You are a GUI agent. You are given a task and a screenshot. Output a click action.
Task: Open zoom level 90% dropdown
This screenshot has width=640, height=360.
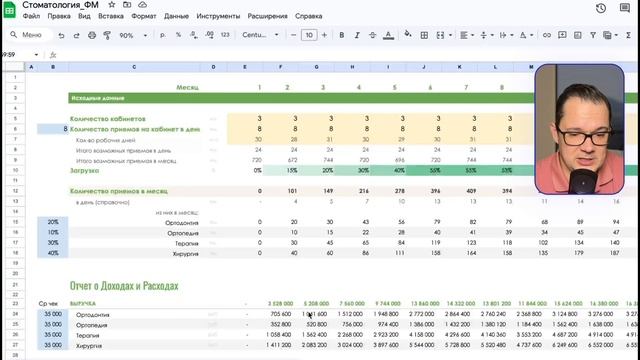[x=133, y=36]
